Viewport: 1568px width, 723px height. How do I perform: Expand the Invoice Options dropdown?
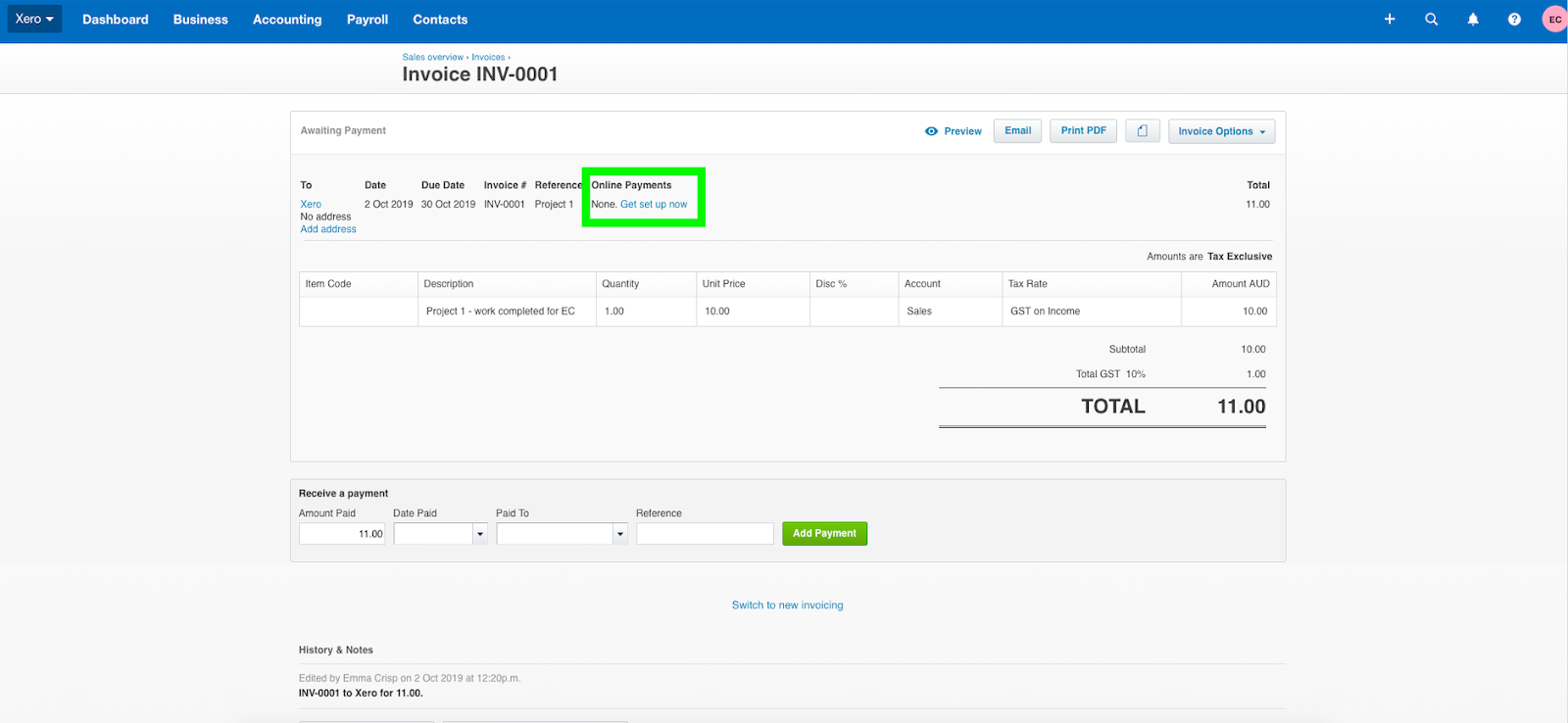tap(1221, 131)
